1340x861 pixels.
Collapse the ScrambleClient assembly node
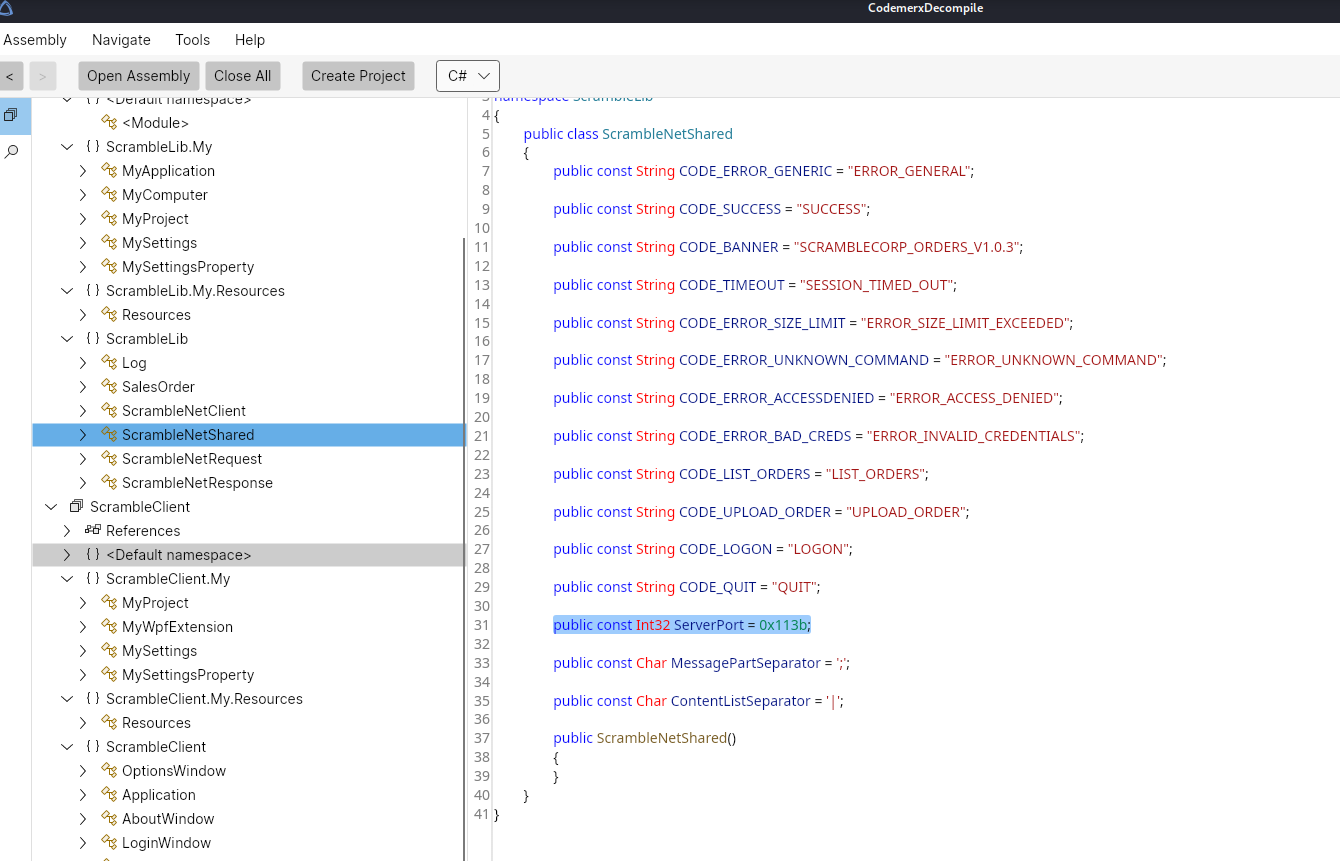click(x=51, y=507)
